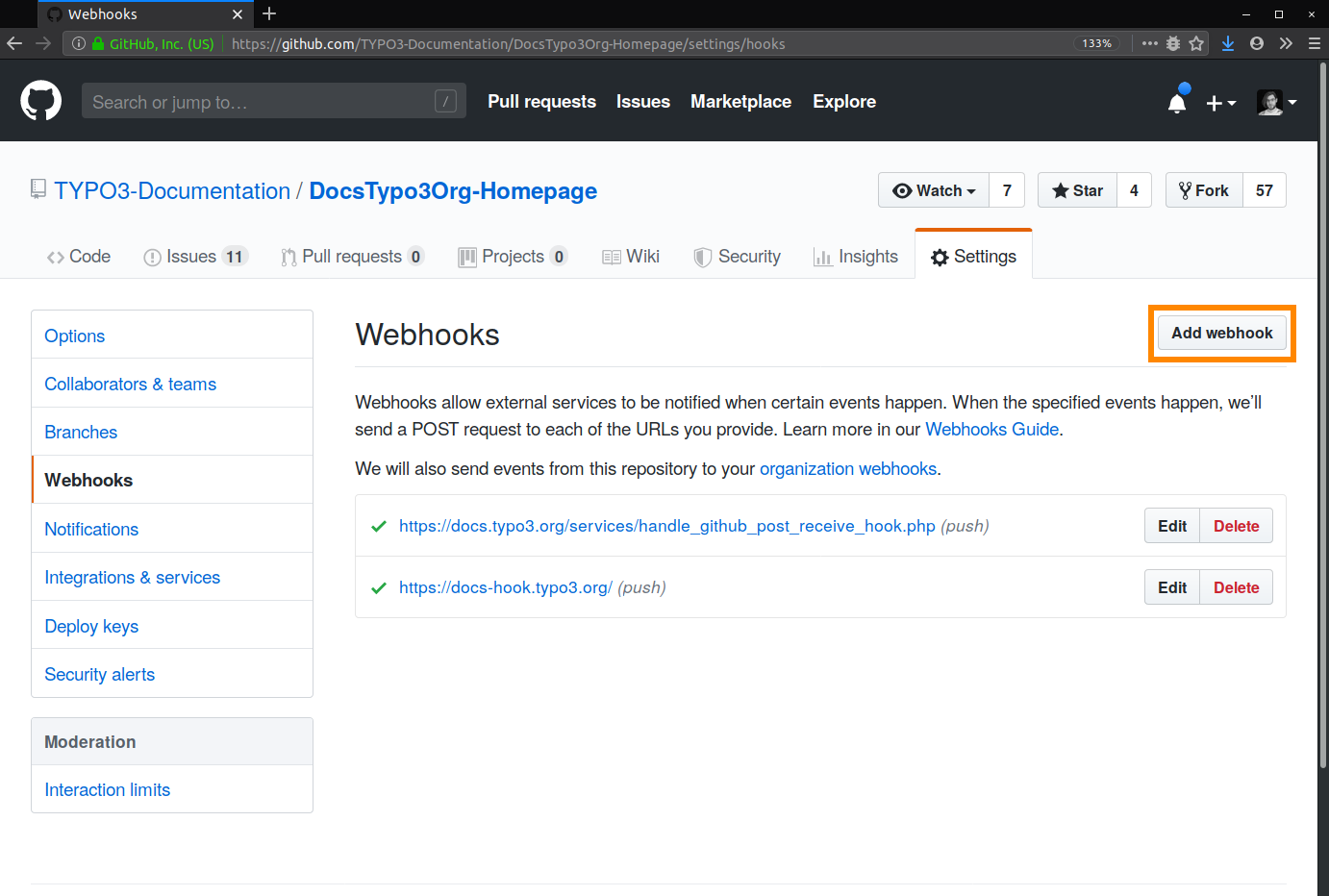Screen dimensions: 1329x896
Task: Expand the toolbar overflow chevrons
Action: coord(1286,43)
